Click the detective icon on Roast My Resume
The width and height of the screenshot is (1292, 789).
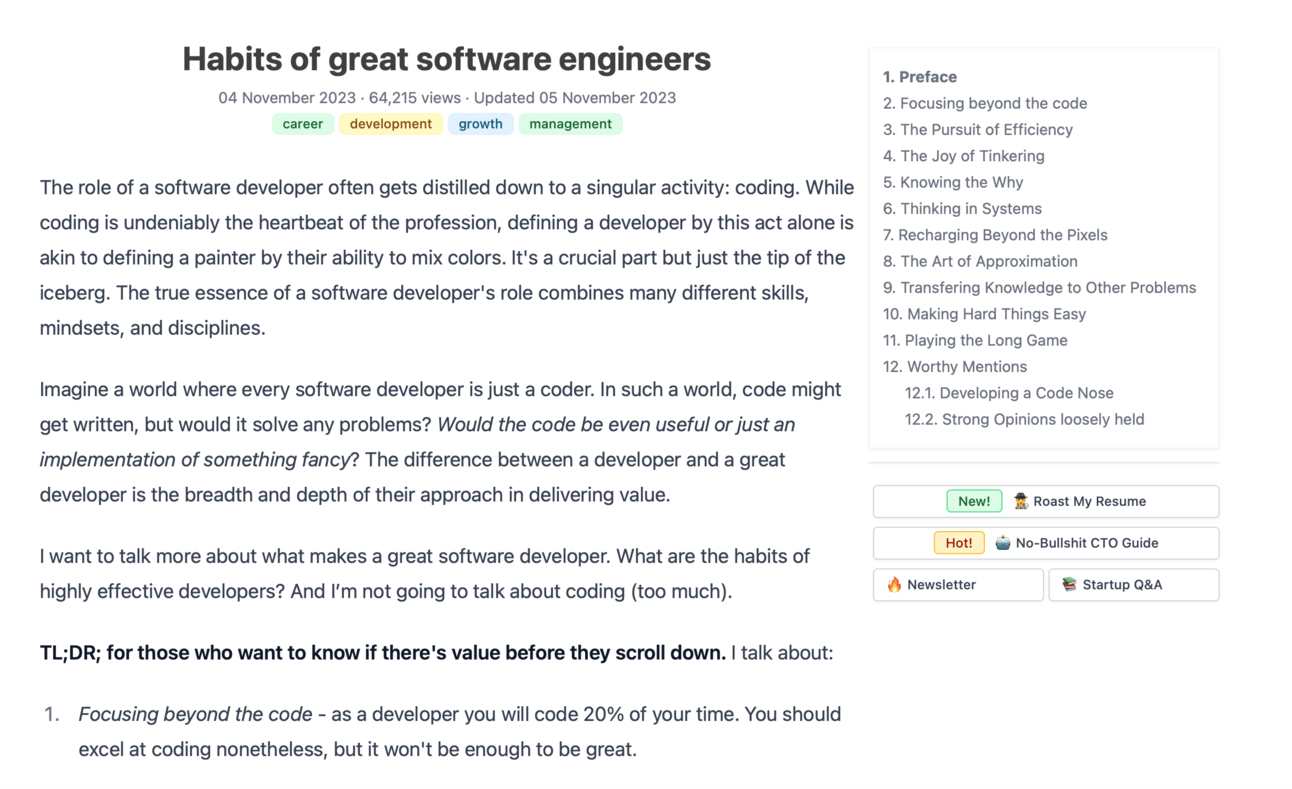pos(1021,502)
